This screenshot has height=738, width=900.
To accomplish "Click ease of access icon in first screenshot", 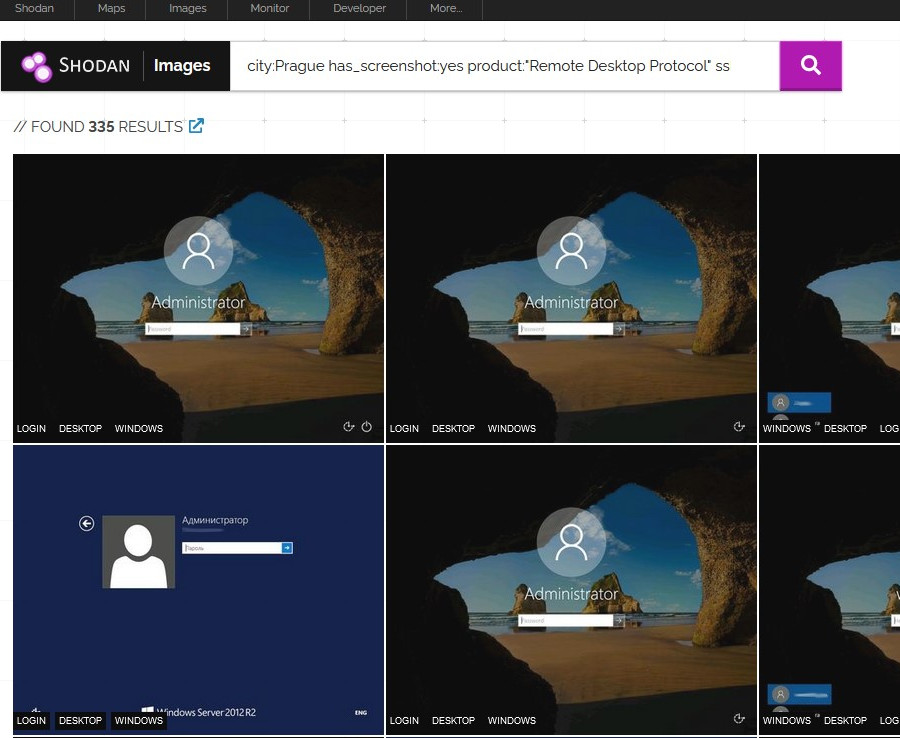I will point(348,426).
